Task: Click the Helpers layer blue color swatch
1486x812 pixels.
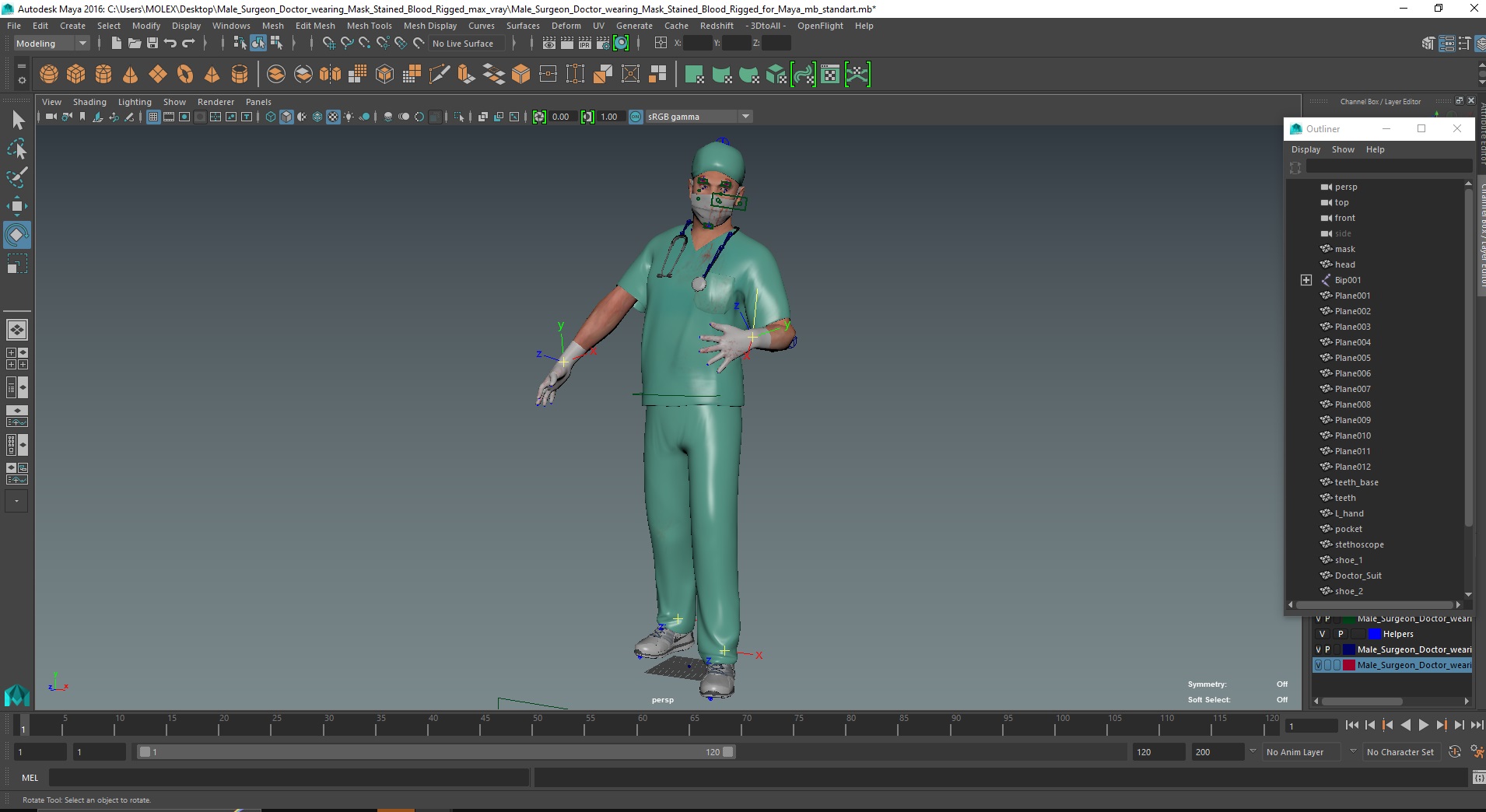Action: (x=1374, y=634)
